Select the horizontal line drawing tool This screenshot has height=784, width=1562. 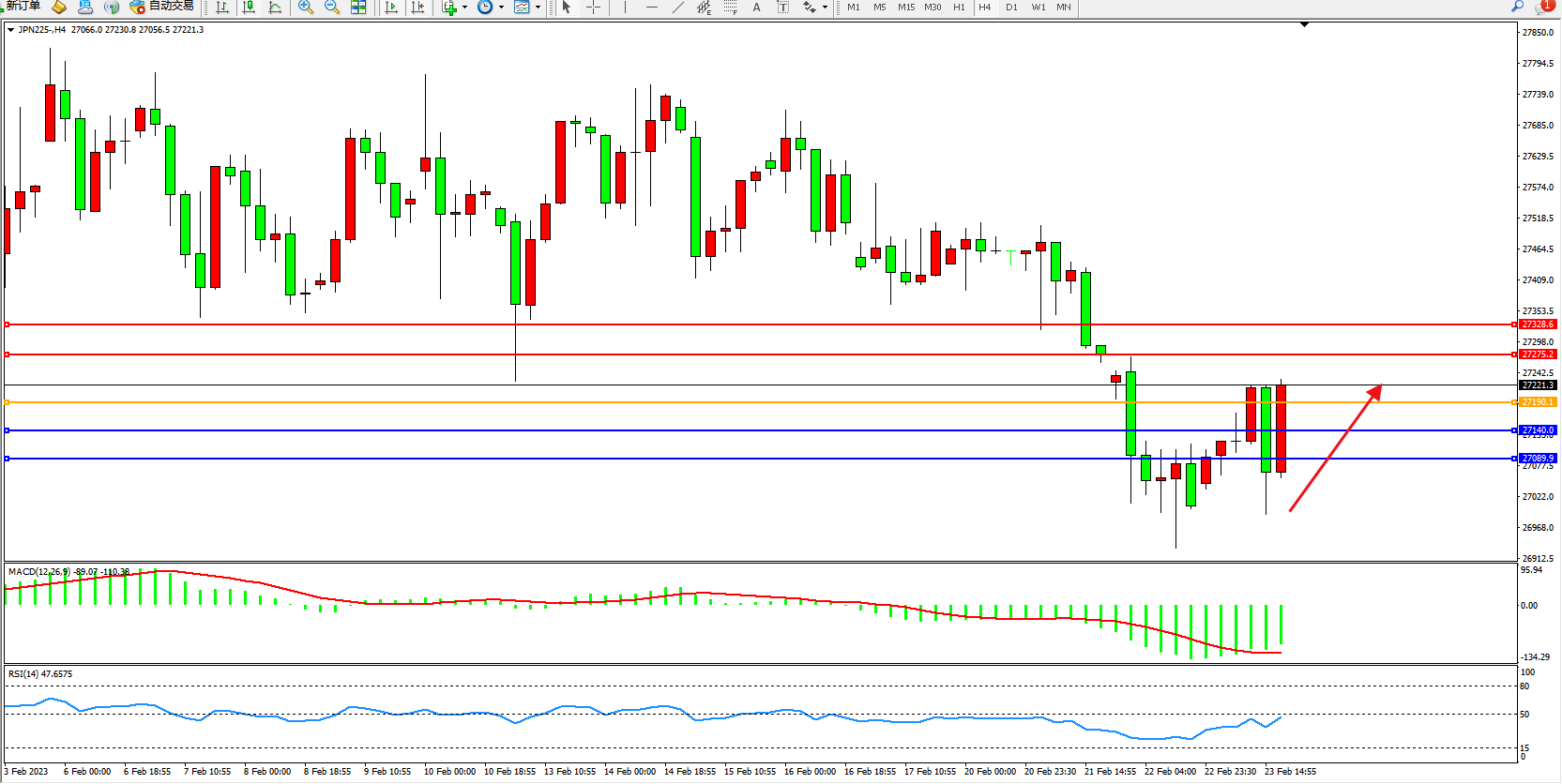point(652,7)
